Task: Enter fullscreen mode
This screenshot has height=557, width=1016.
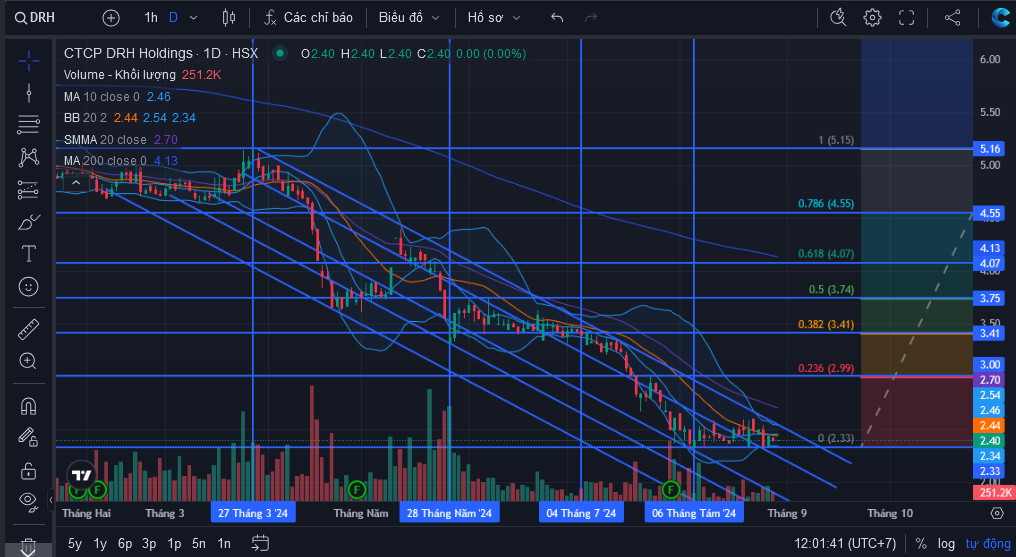Action: point(906,17)
